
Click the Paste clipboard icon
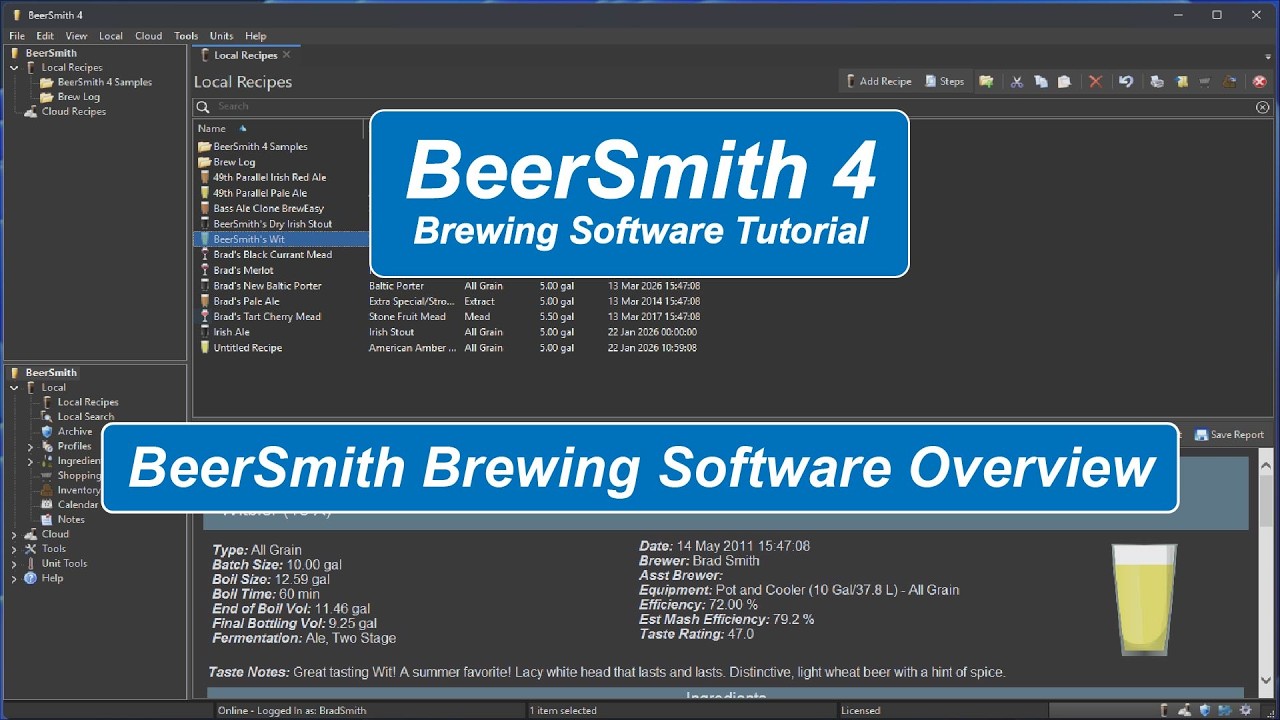pyautogui.click(x=1065, y=81)
